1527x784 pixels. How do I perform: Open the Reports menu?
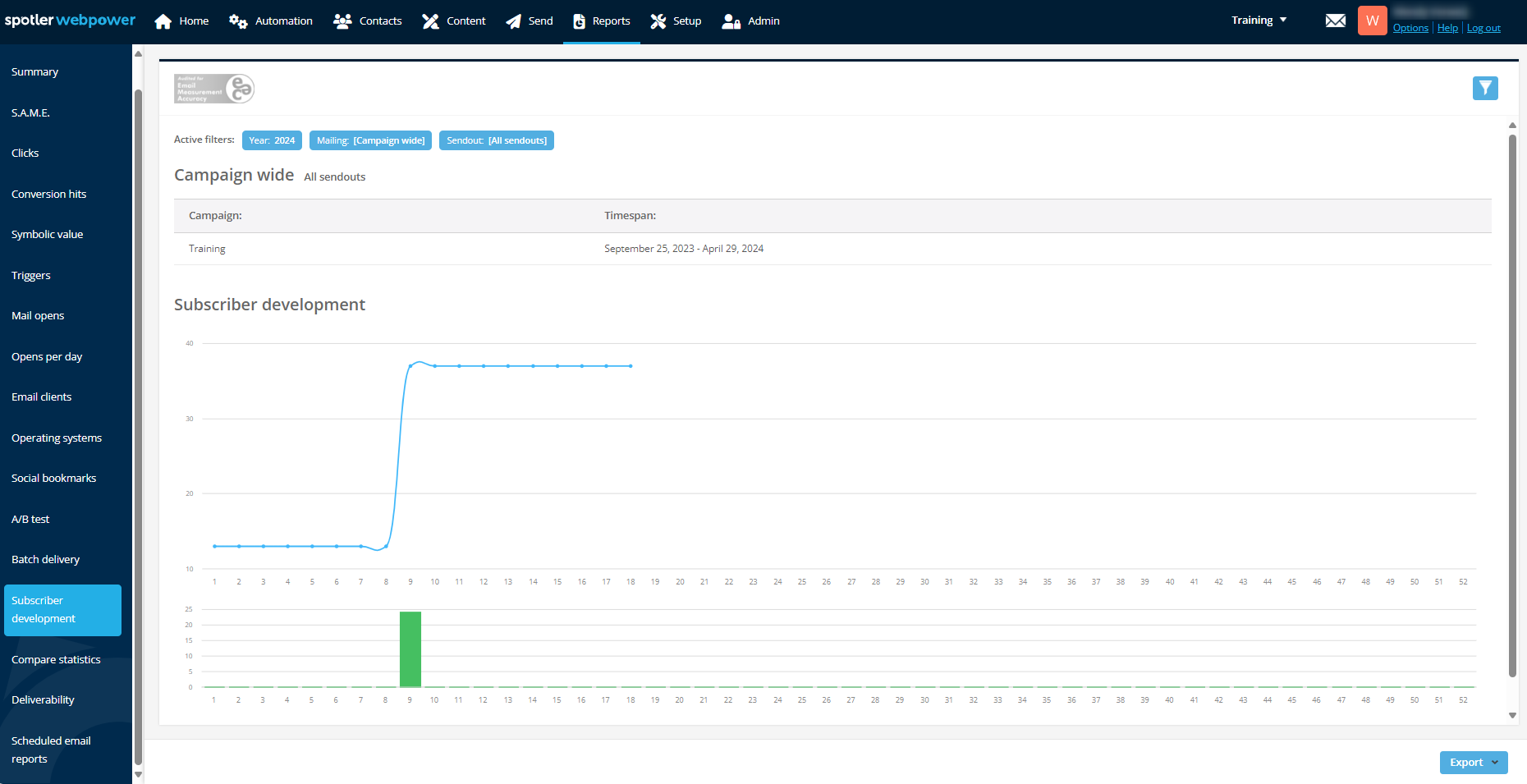(602, 21)
